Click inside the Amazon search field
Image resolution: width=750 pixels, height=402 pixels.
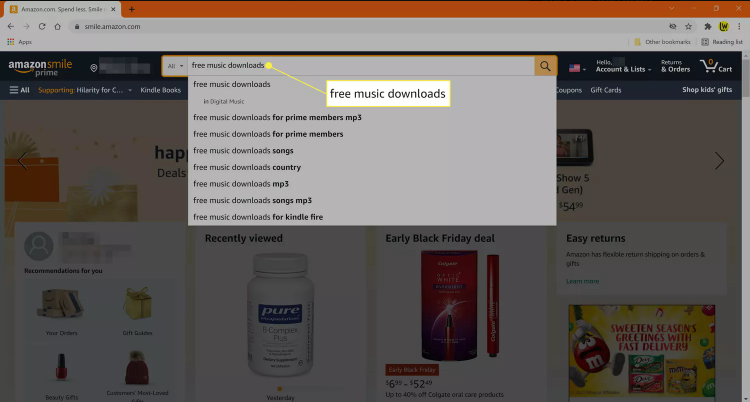click(361, 66)
